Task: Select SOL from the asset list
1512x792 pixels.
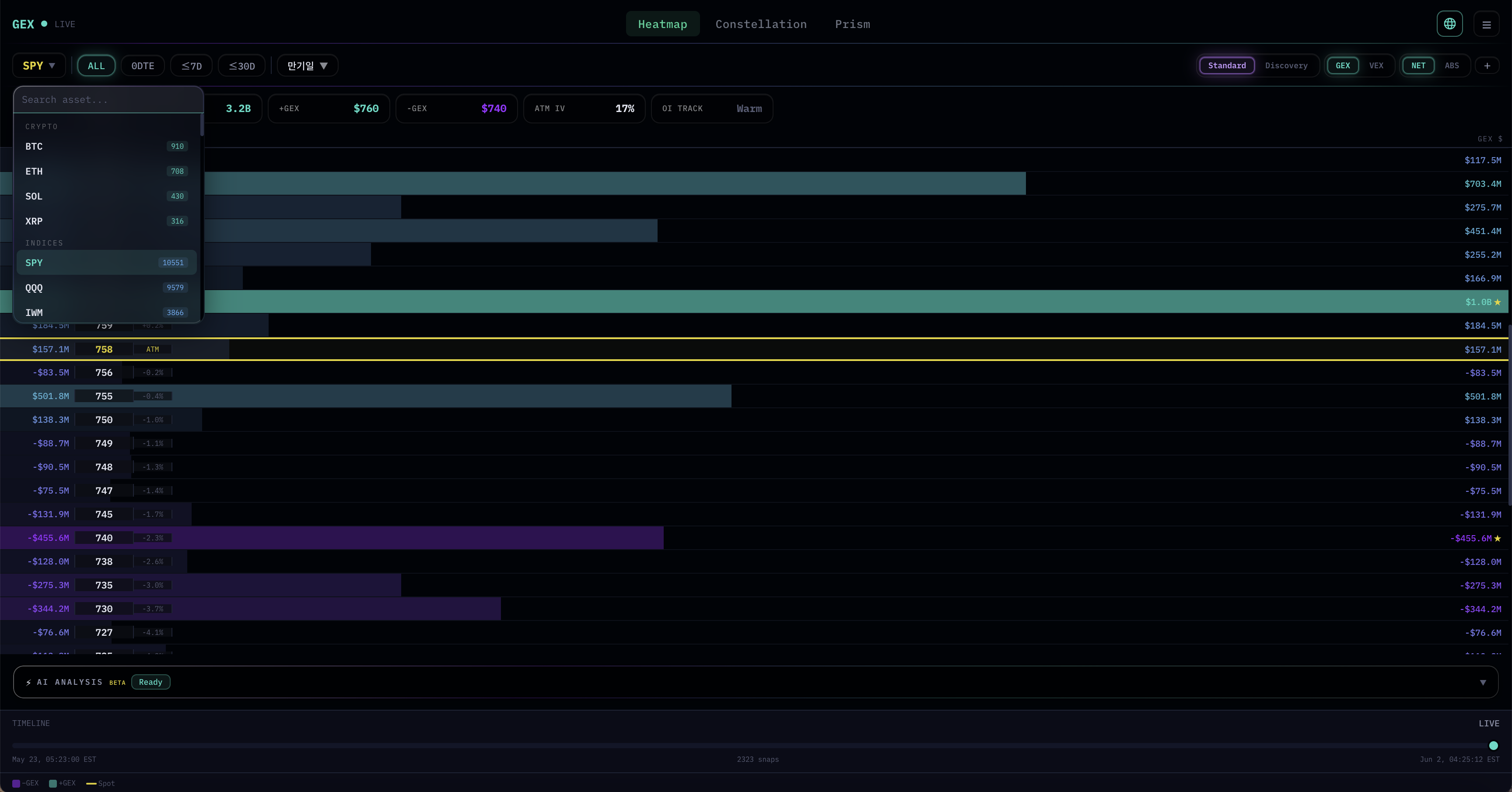Action: coord(106,196)
